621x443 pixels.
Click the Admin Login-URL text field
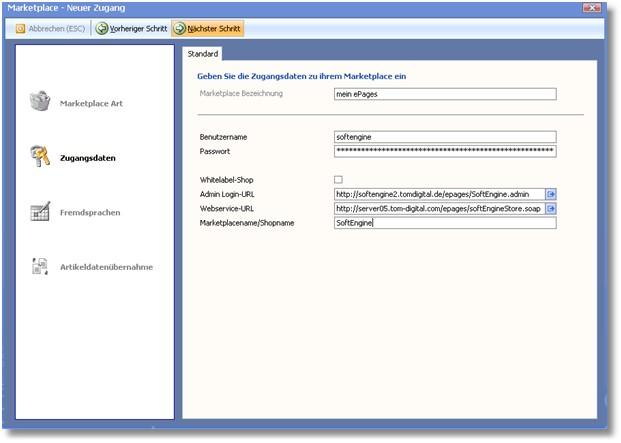point(438,194)
